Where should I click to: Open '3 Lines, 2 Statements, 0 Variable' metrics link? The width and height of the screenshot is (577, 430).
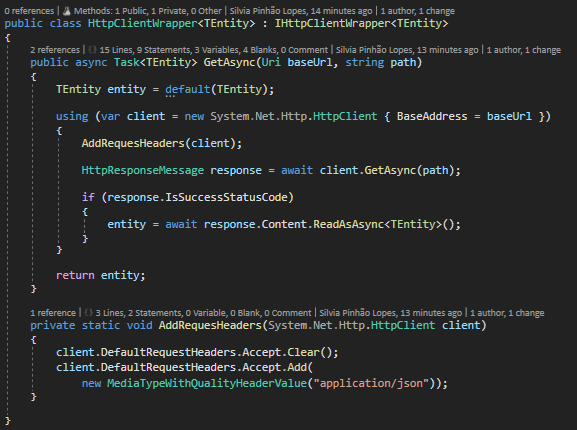[203, 313]
